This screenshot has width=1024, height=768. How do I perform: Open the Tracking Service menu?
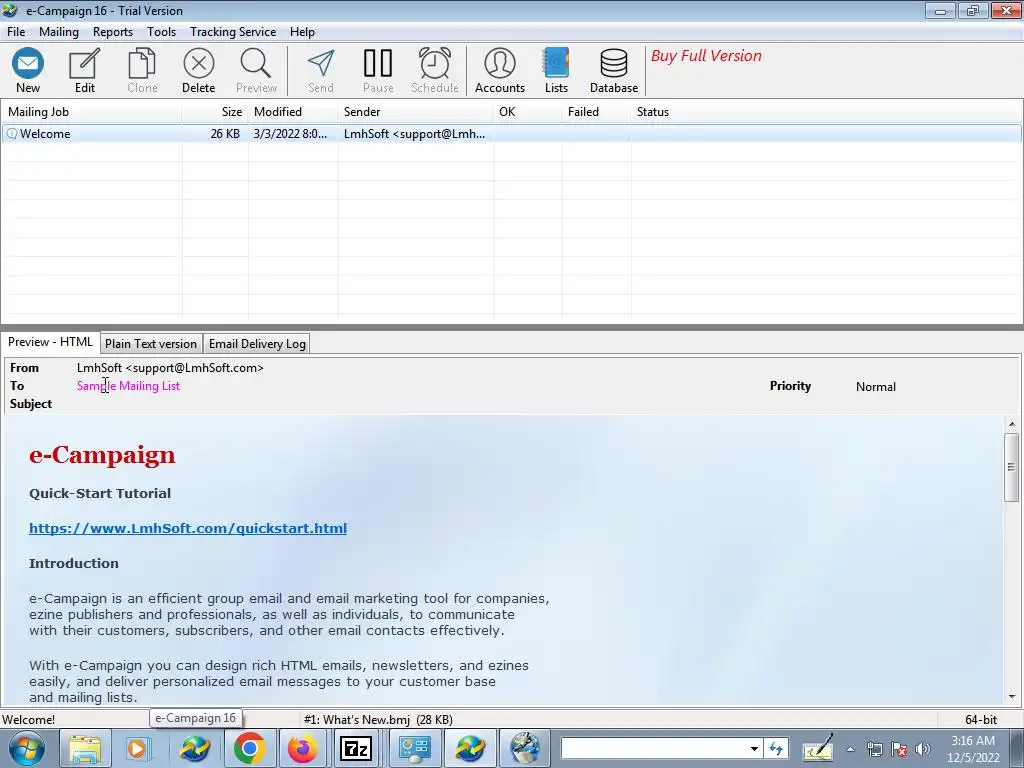tap(232, 31)
